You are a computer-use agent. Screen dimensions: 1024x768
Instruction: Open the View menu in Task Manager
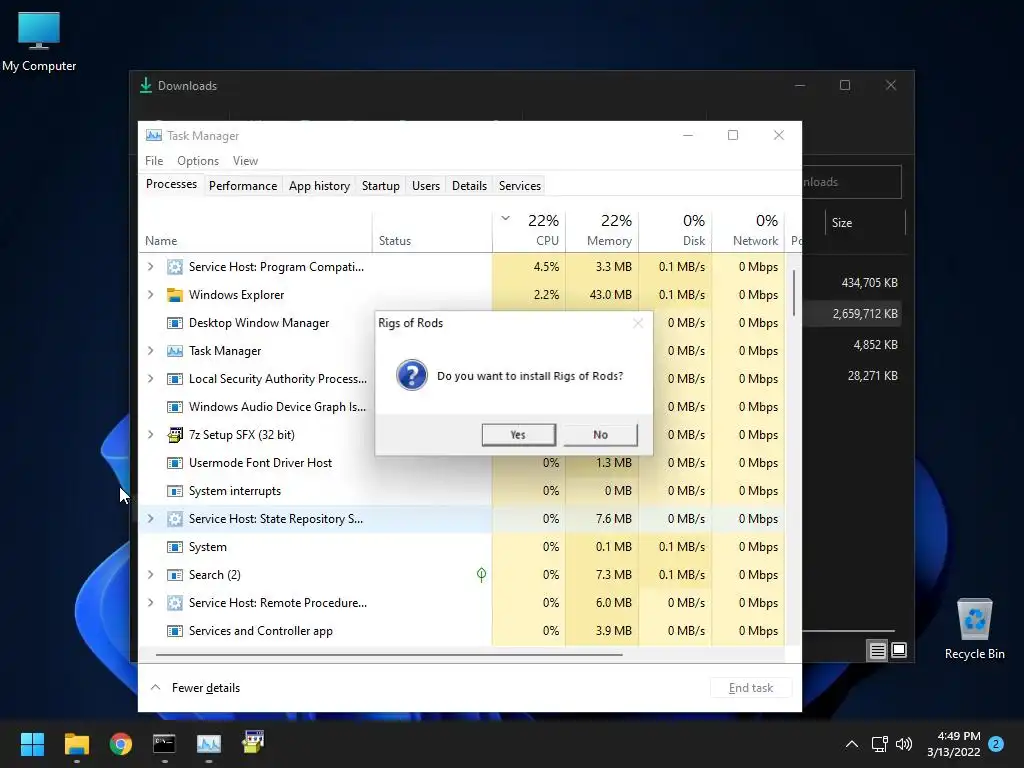(246, 161)
